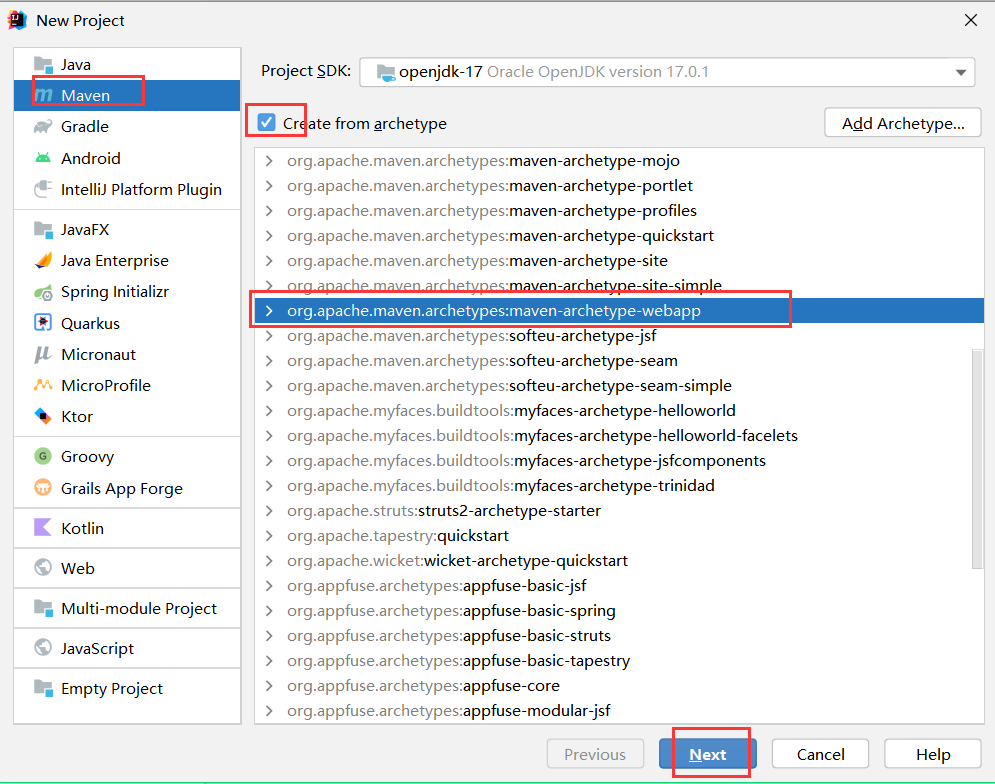
Task: Click the Web globe icon
Action: [43, 568]
